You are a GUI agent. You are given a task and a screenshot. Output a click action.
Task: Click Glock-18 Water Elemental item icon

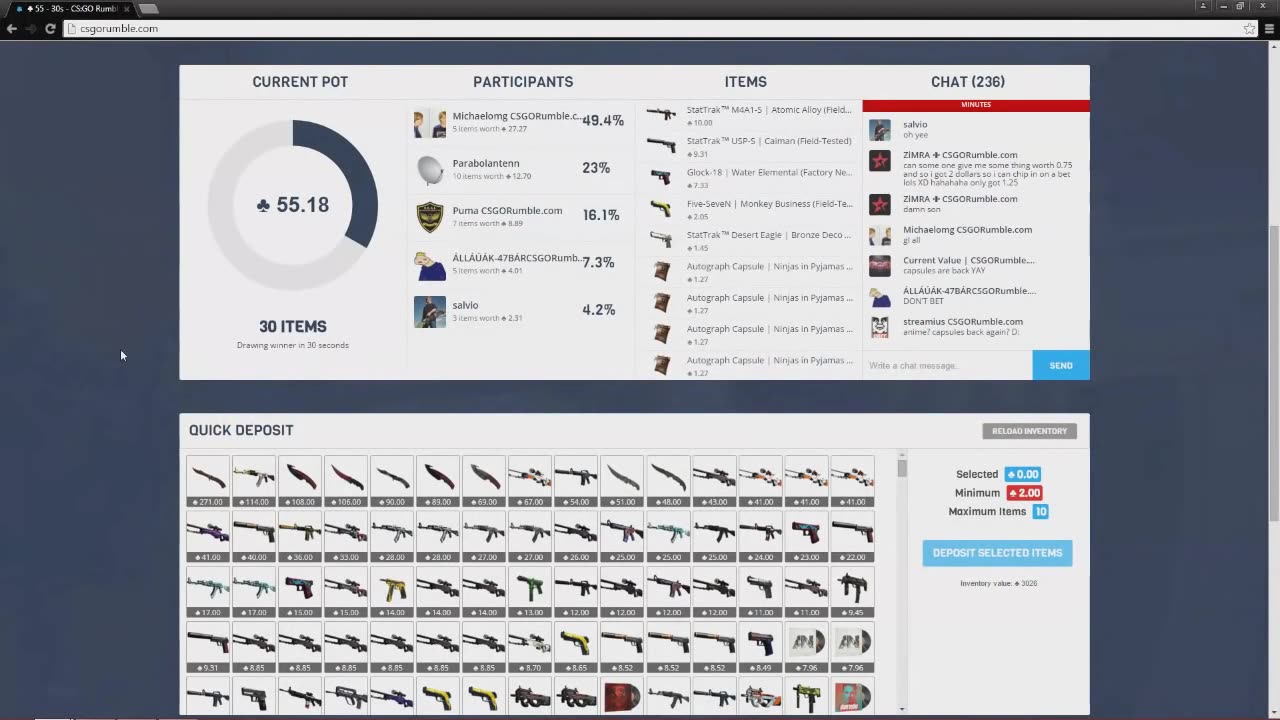point(661,177)
